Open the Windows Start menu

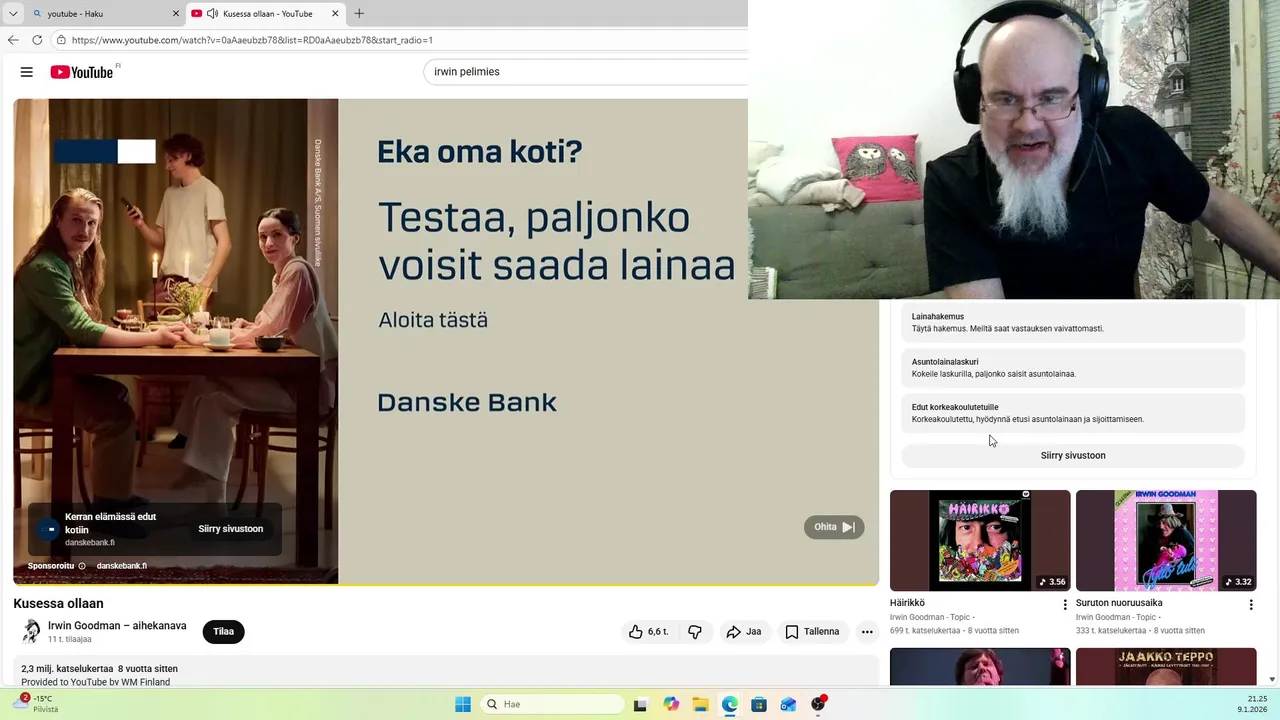pyautogui.click(x=463, y=704)
